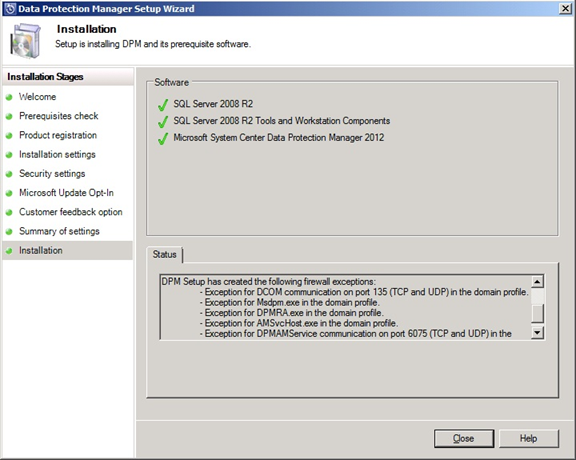Select the Product registration stage
The image size is (576, 460).
tap(58, 135)
